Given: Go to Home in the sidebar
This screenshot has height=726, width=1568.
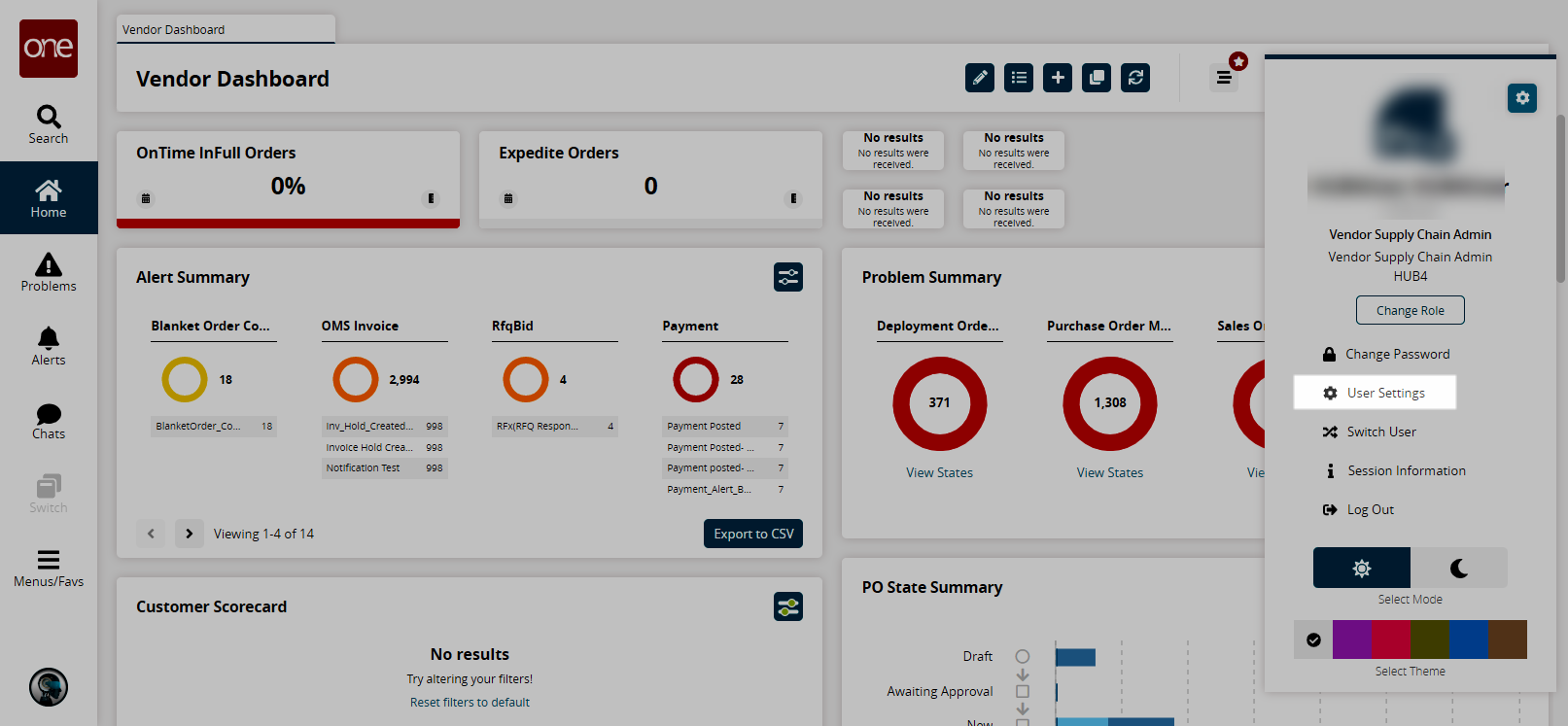Looking at the screenshot, I should point(49,198).
